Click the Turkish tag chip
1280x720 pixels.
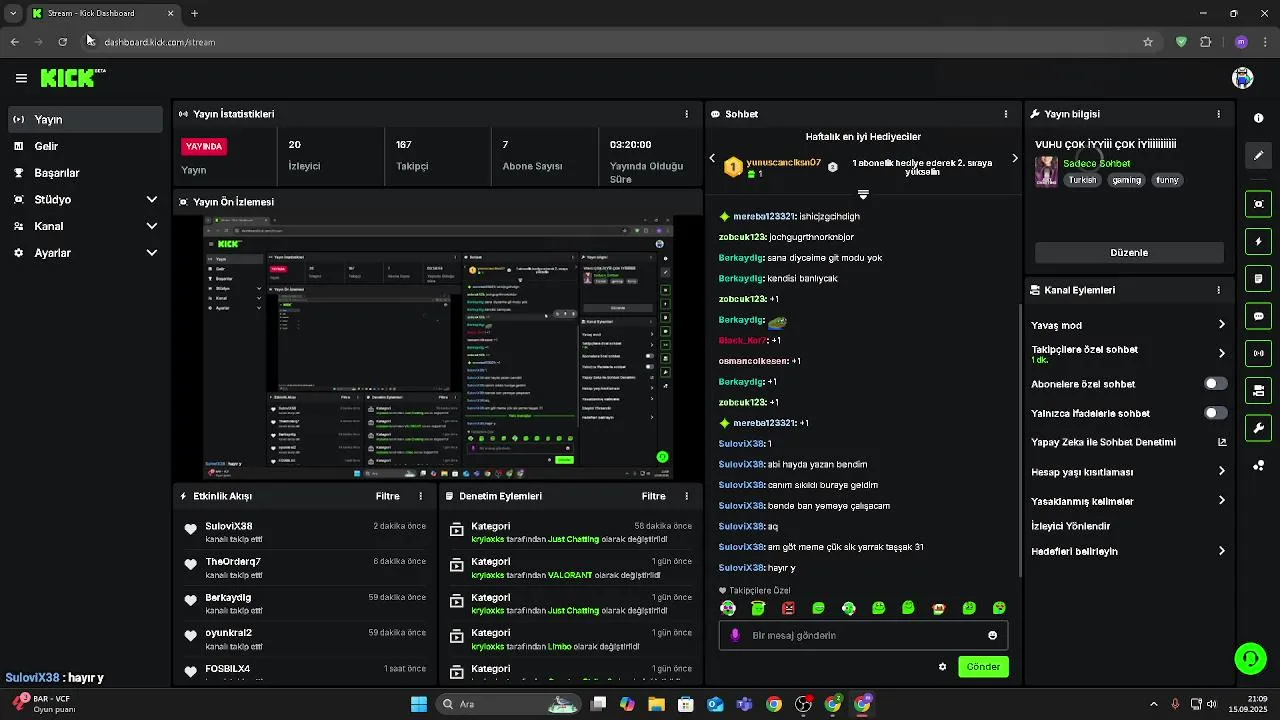(x=1082, y=180)
